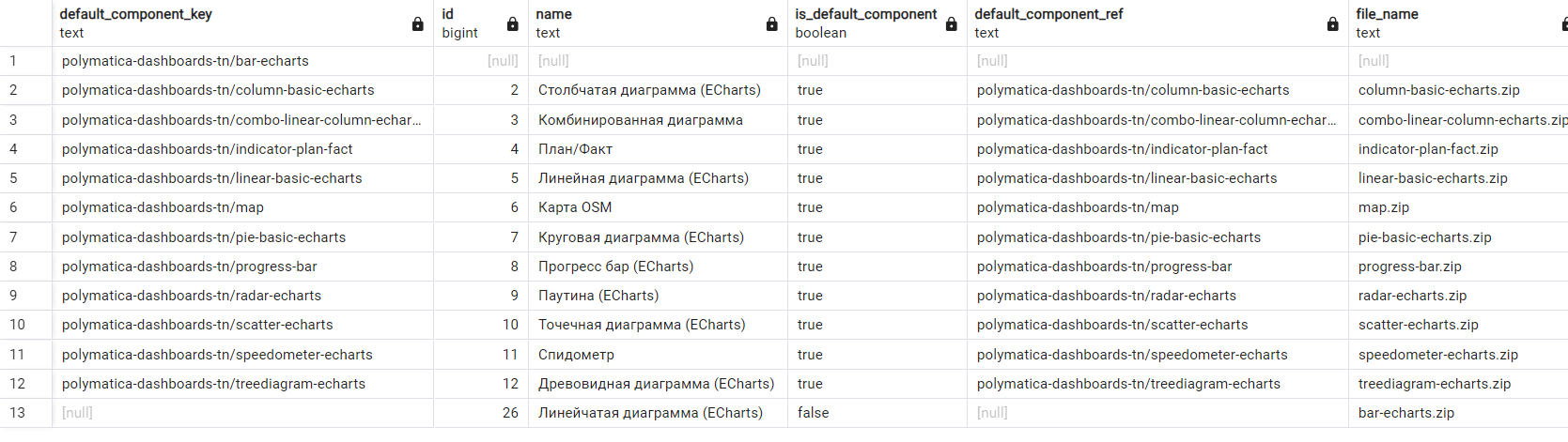Image resolution: width=1568 pixels, height=442 pixels.
Task: Click lock icon in is_default_component column header
Action: 952,24
